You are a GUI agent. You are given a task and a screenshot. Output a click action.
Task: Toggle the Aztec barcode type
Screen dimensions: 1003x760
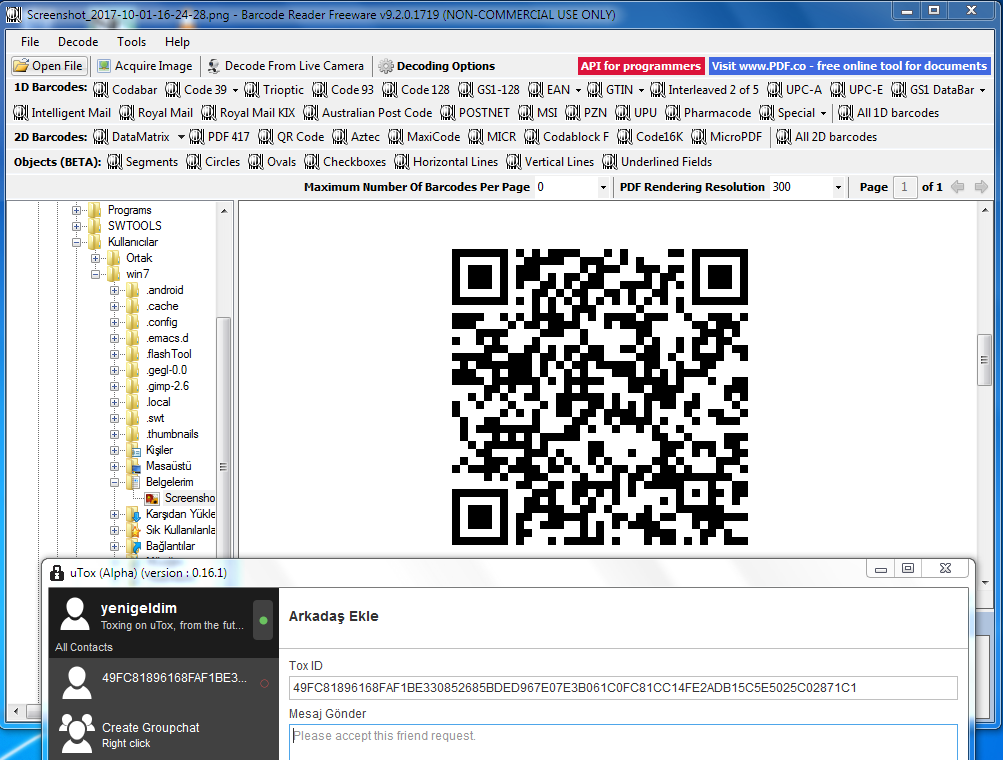click(x=356, y=137)
